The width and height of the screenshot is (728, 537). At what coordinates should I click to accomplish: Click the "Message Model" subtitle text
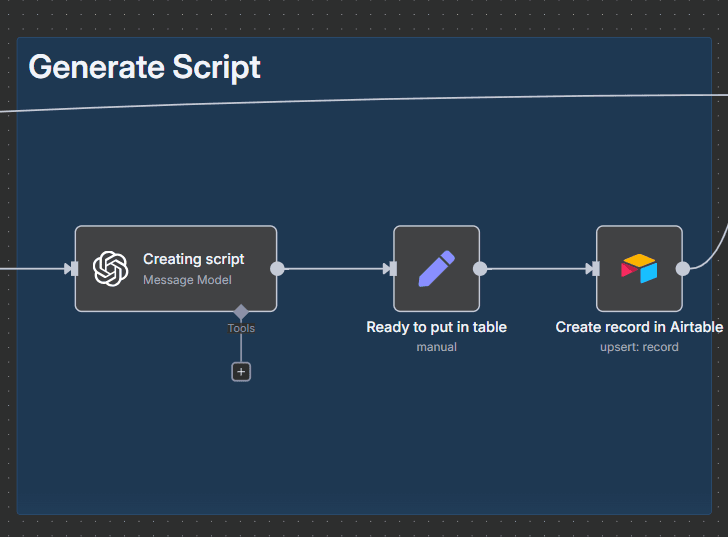[x=187, y=280]
